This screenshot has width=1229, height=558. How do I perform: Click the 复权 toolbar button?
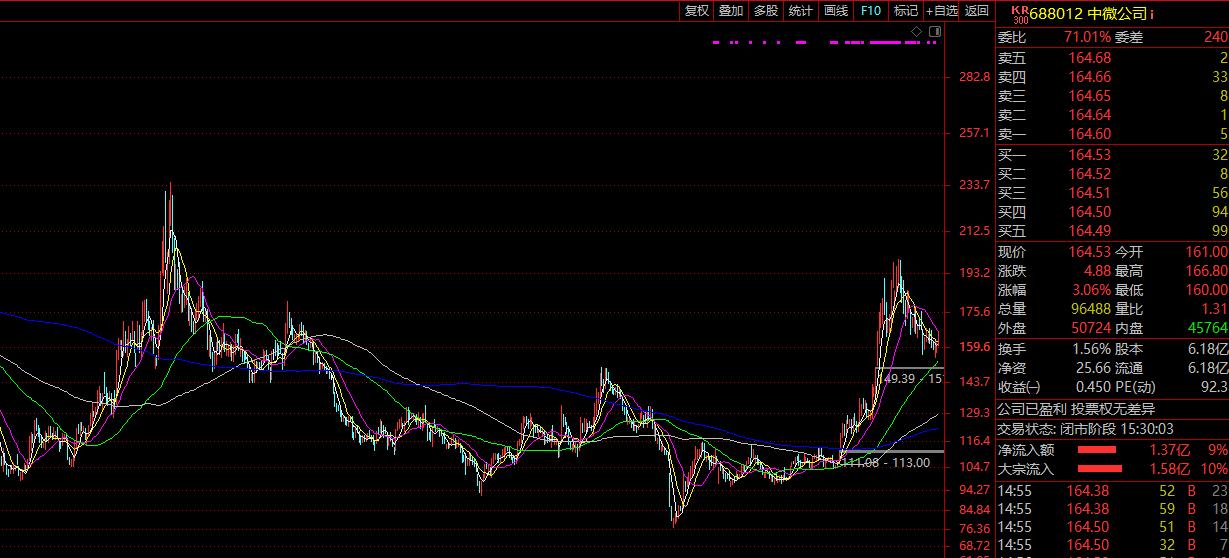(x=696, y=11)
